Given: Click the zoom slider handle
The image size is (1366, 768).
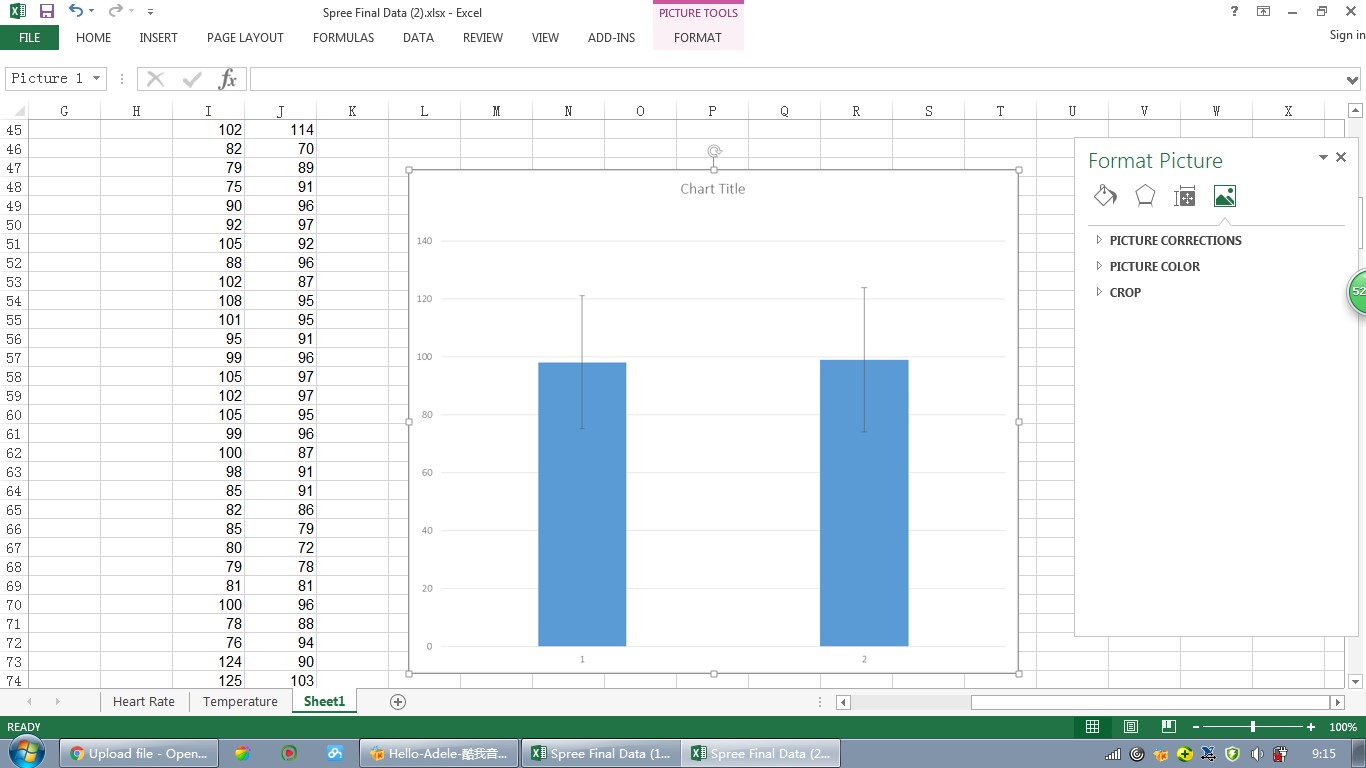Looking at the screenshot, I should click(x=1253, y=727).
